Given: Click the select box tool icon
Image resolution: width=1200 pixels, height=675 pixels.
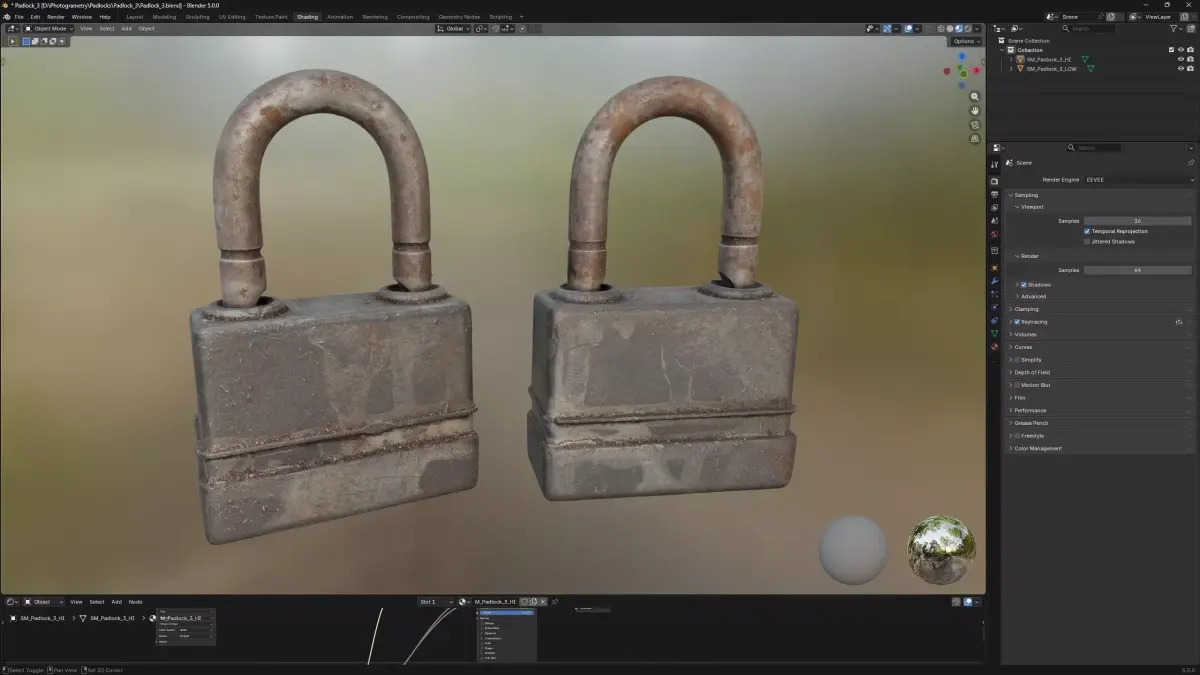Looking at the screenshot, I should pyautogui.click(x=13, y=41).
